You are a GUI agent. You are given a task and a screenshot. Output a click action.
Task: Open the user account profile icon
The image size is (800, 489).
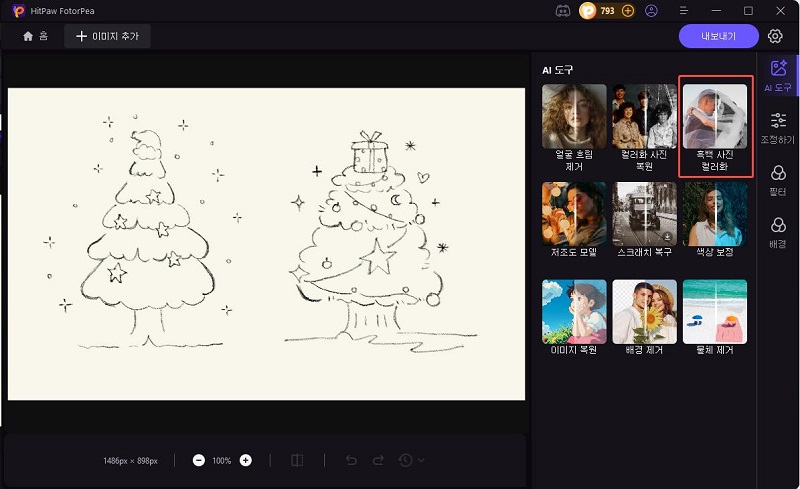point(652,11)
